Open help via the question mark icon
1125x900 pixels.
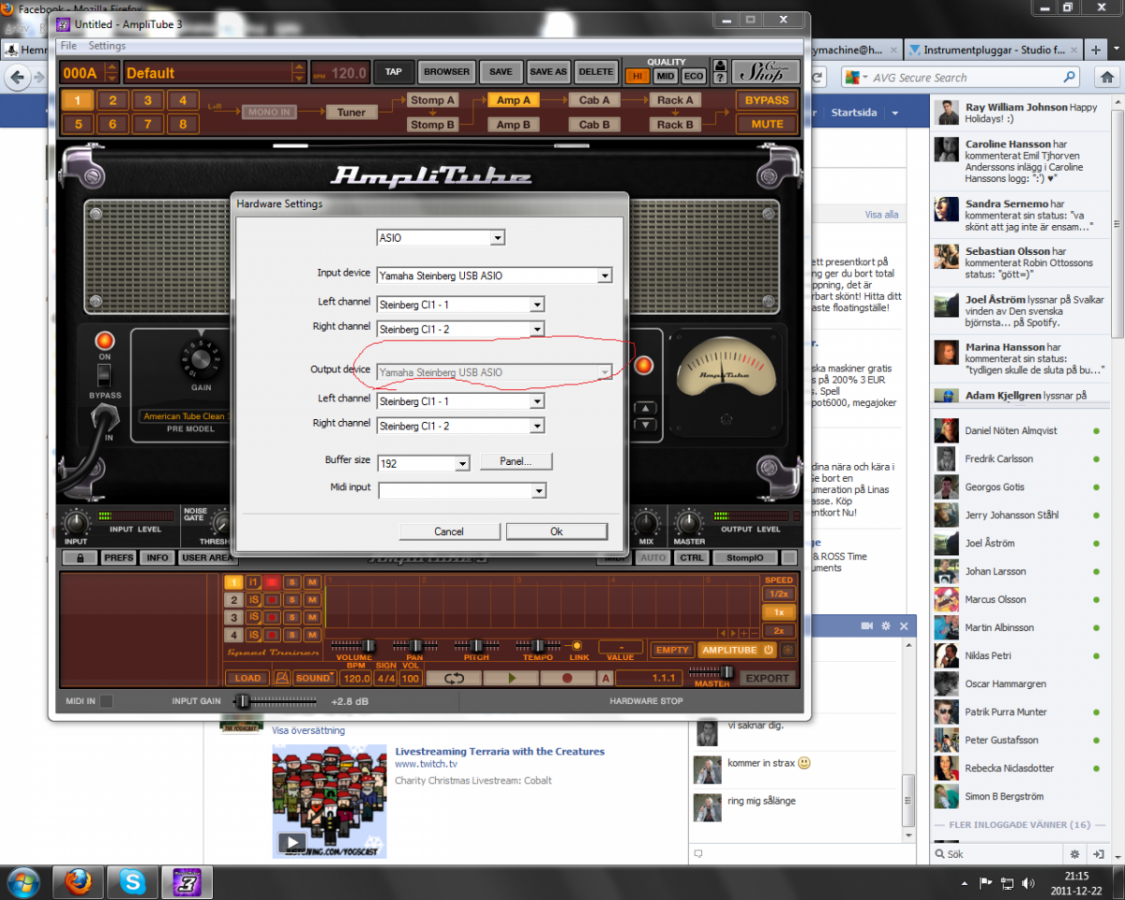(720, 78)
